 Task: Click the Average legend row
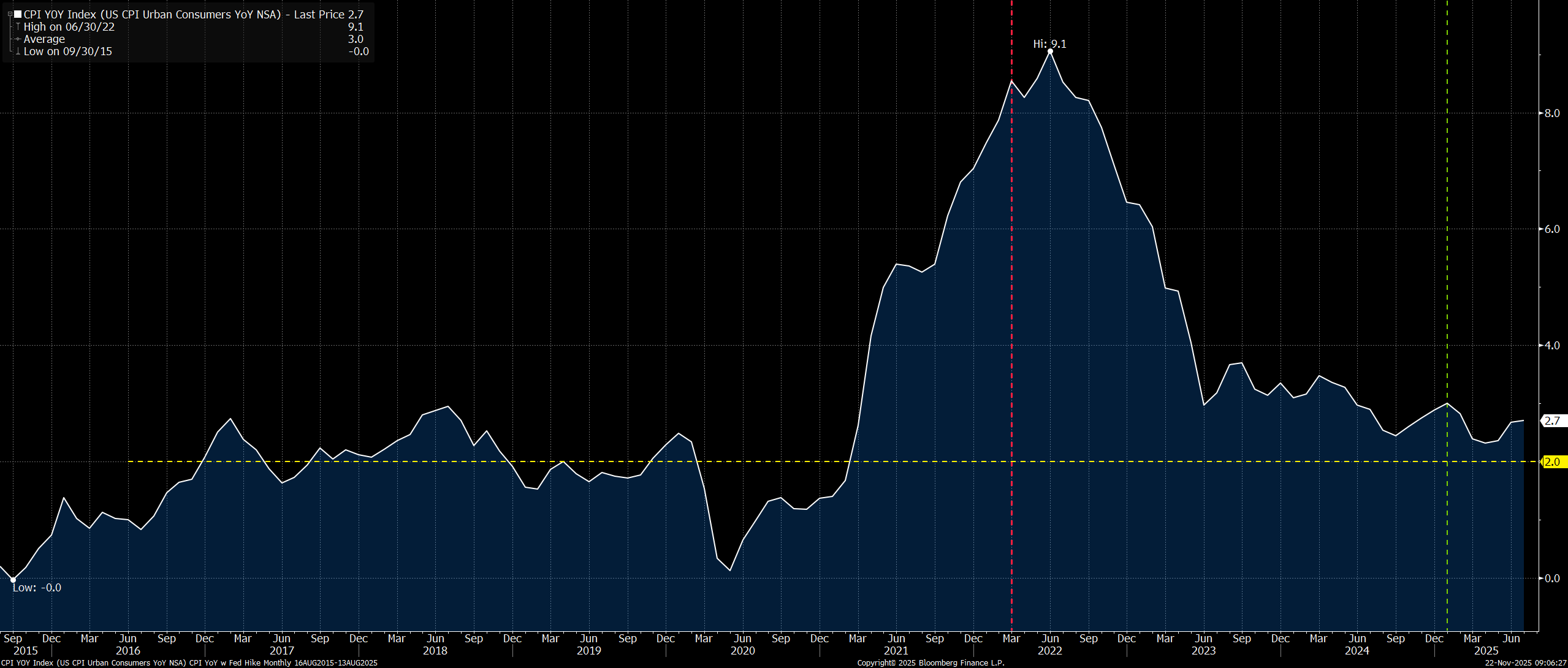pyautogui.click(x=44, y=39)
